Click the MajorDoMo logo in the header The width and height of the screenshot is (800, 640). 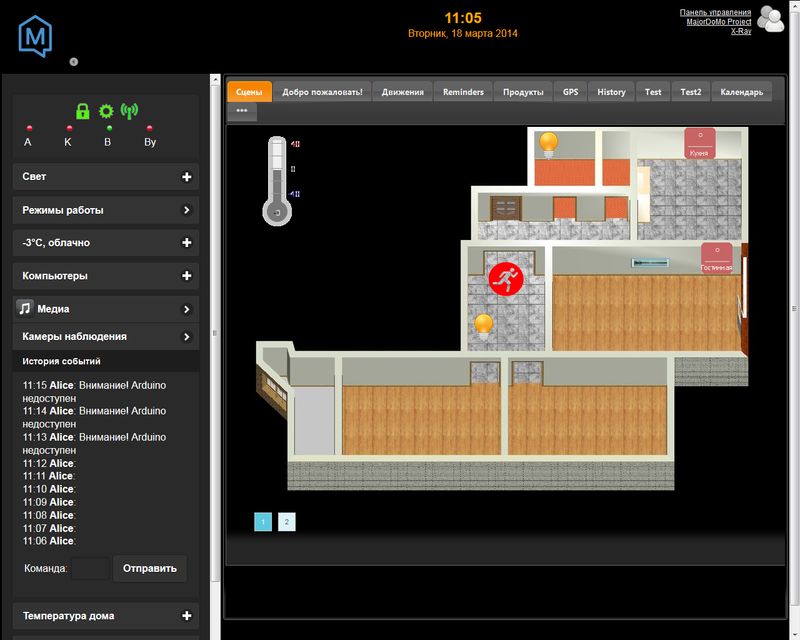coord(35,36)
